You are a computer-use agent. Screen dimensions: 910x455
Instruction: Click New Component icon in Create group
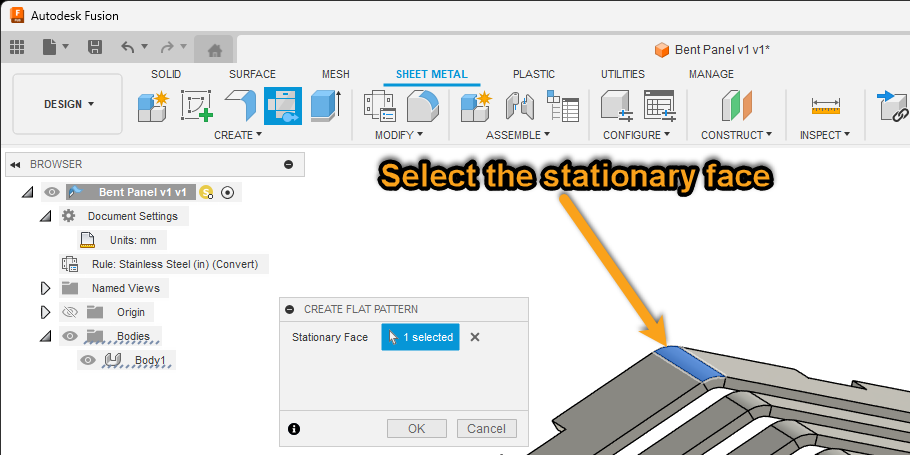pos(153,106)
